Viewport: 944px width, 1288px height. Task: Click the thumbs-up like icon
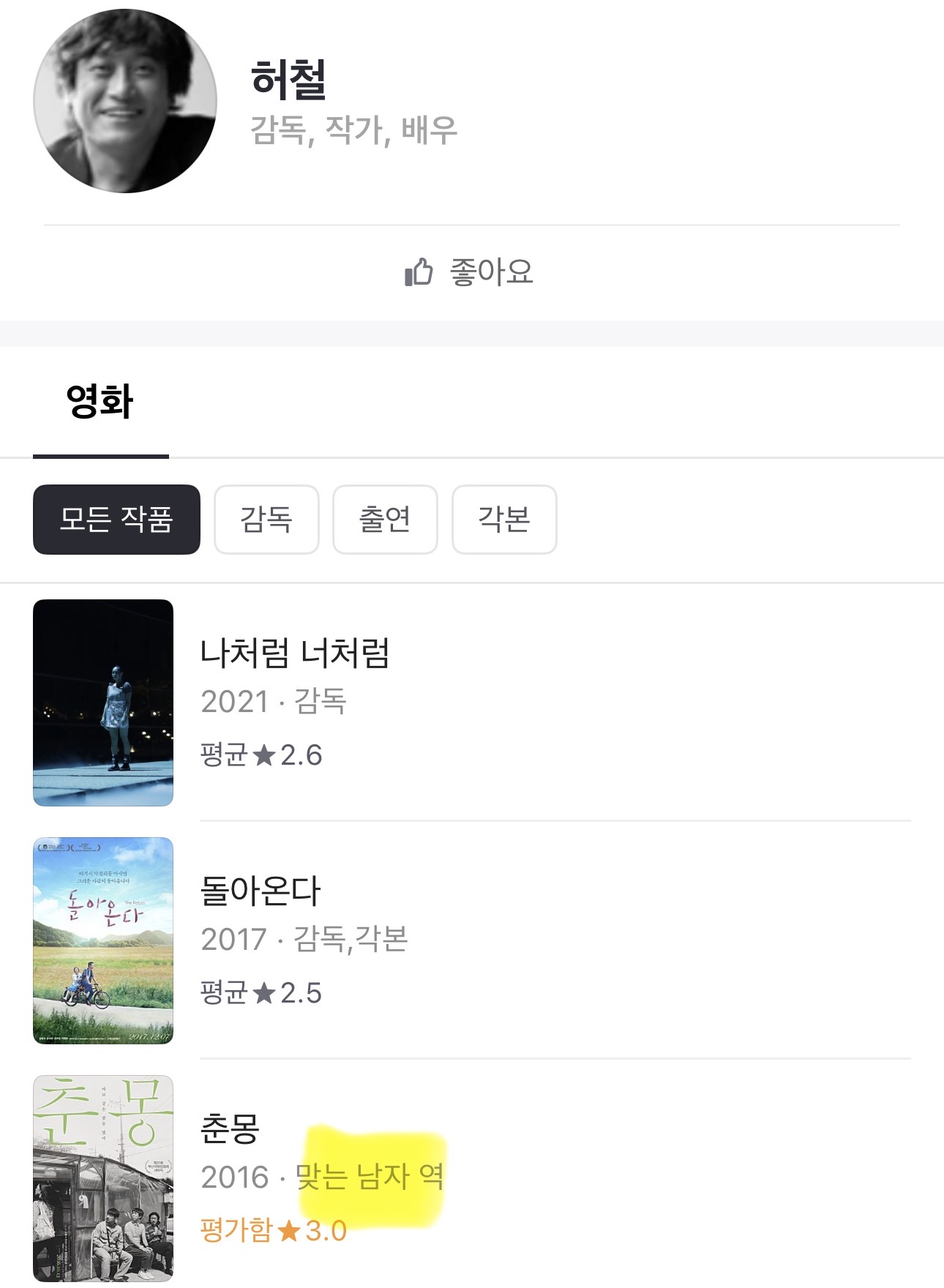click(419, 272)
